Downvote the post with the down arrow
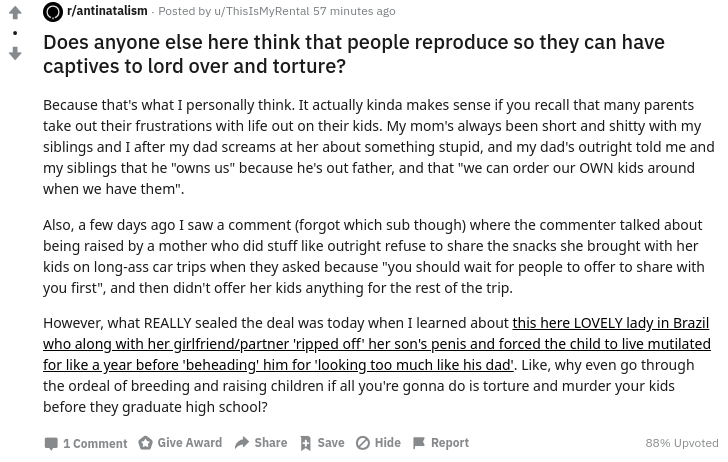The image size is (728, 462). click(x=15, y=53)
